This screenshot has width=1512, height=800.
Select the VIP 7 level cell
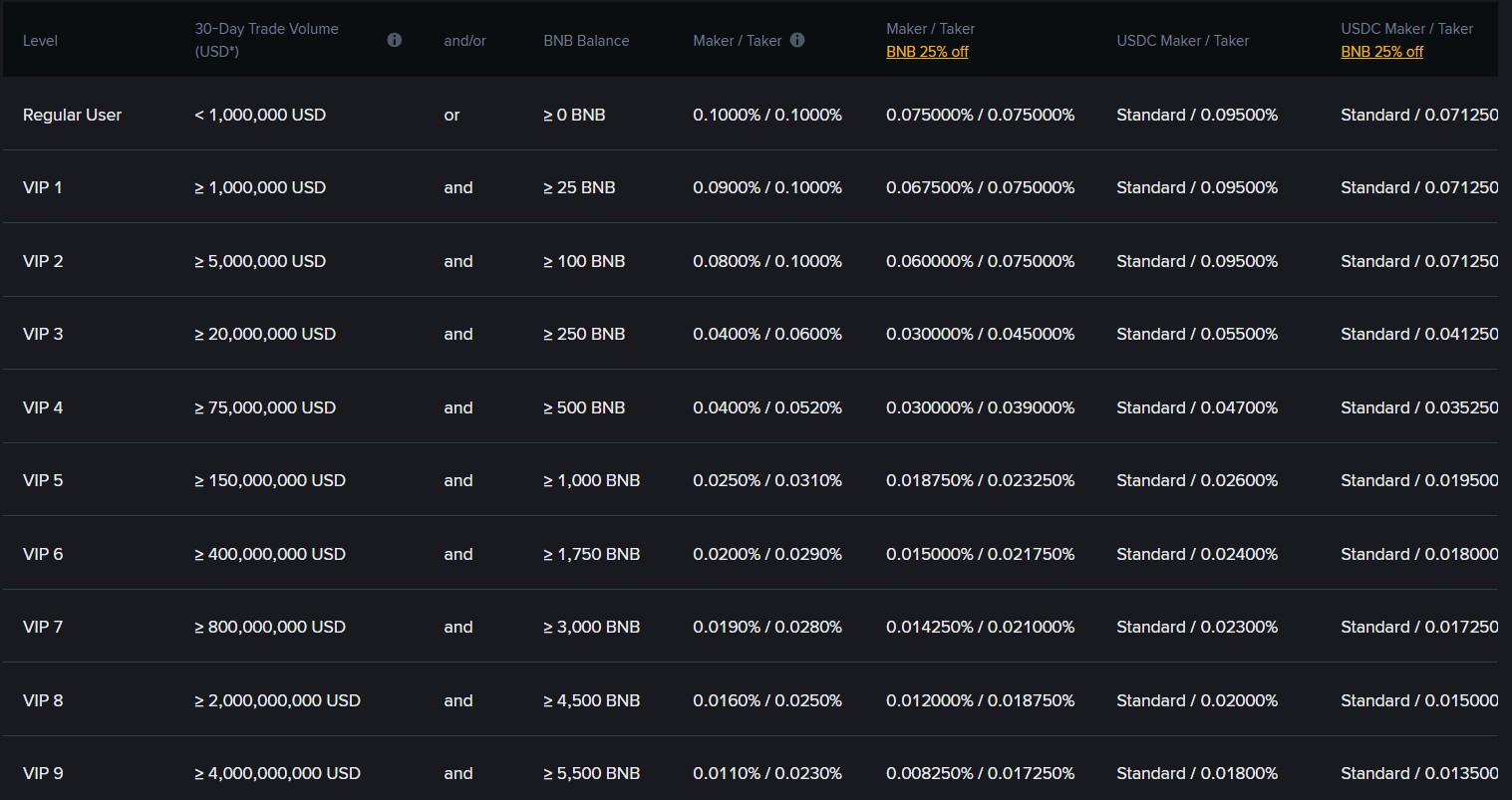pyautogui.click(x=43, y=627)
